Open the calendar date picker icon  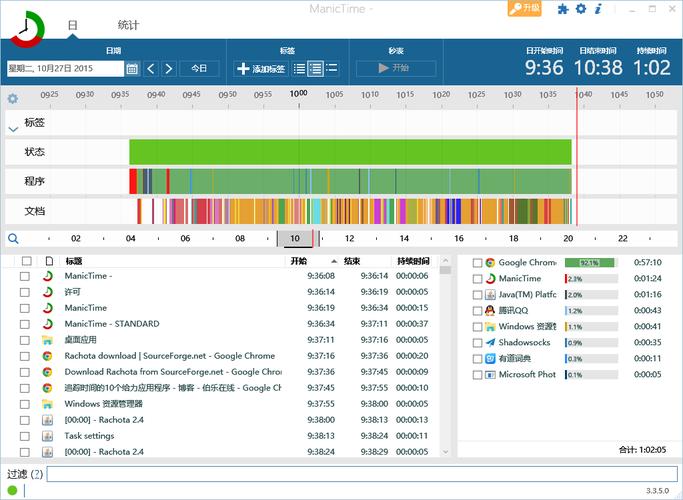click(x=132, y=68)
